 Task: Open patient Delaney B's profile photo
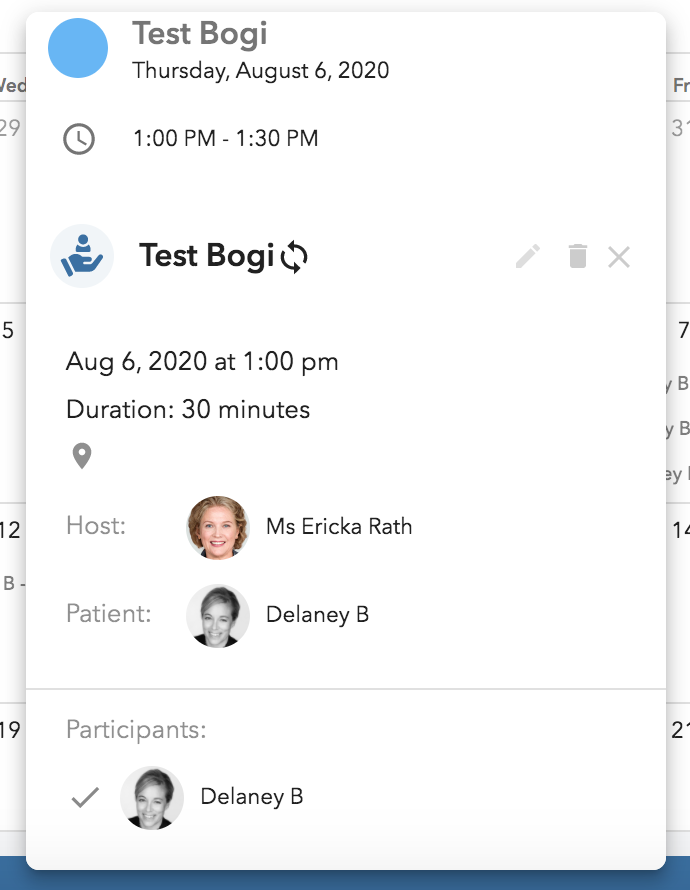click(217, 615)
